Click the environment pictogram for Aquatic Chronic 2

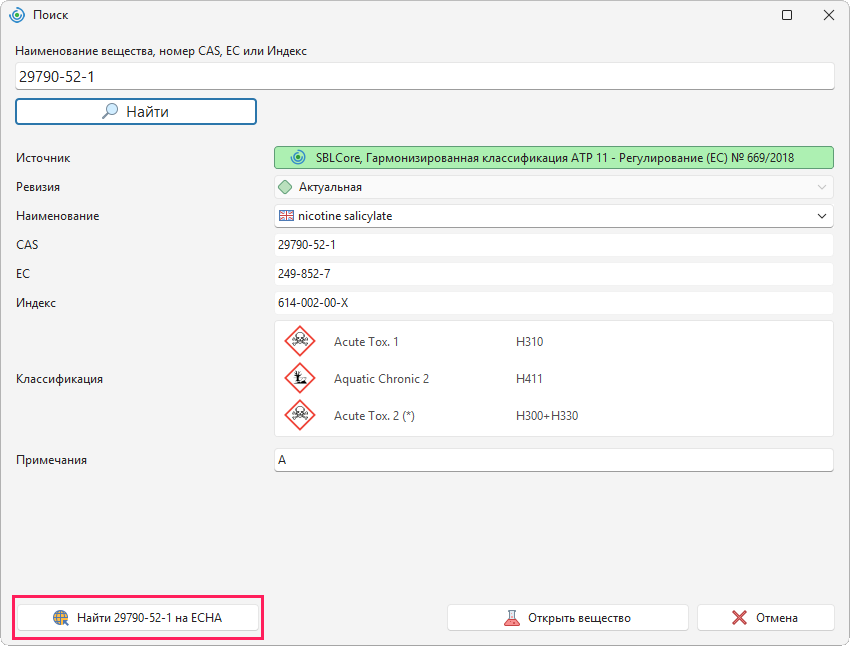point(300,378)
